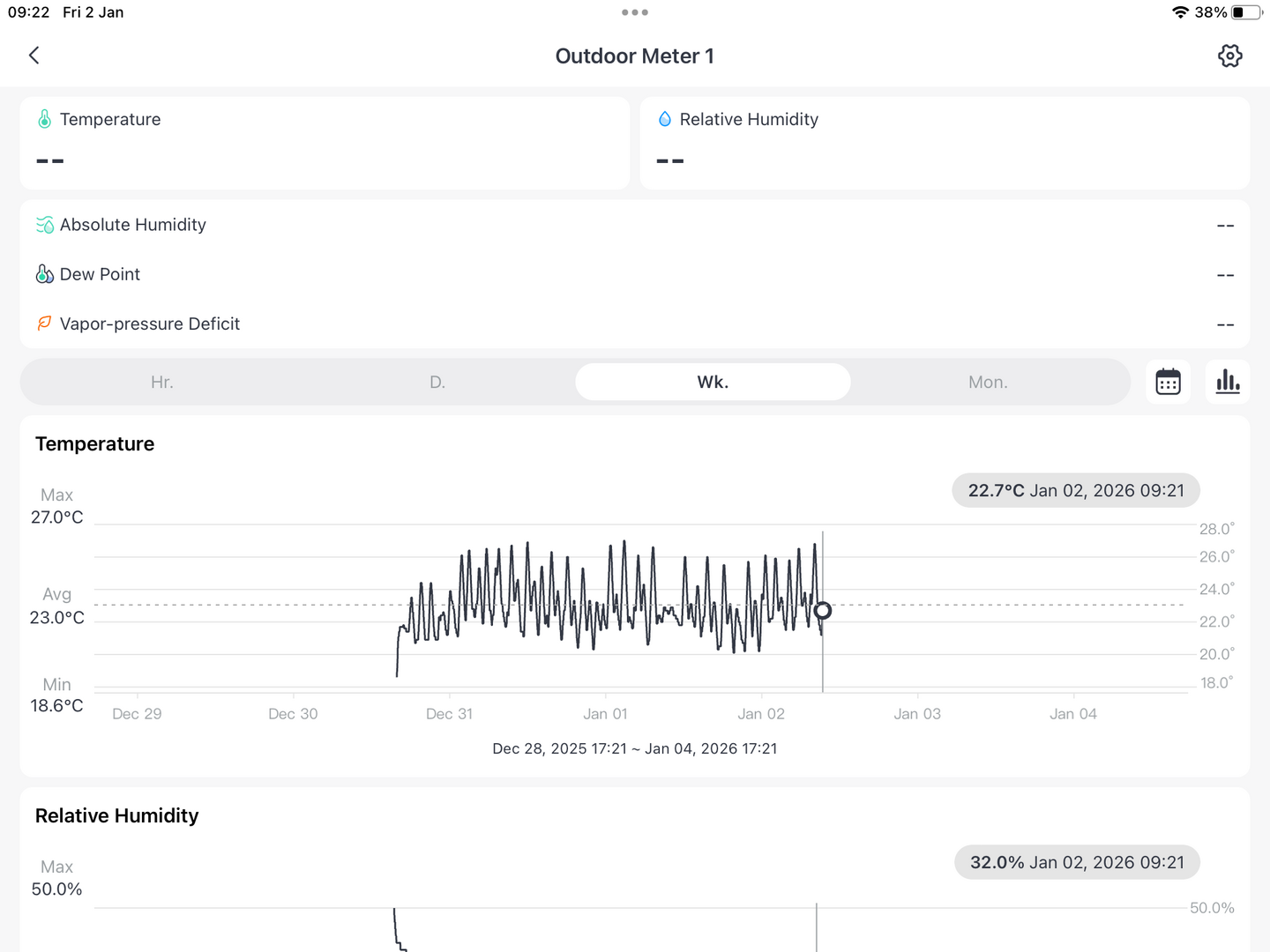Tap the water drop Relative Humidity icon

pos(665,119)
